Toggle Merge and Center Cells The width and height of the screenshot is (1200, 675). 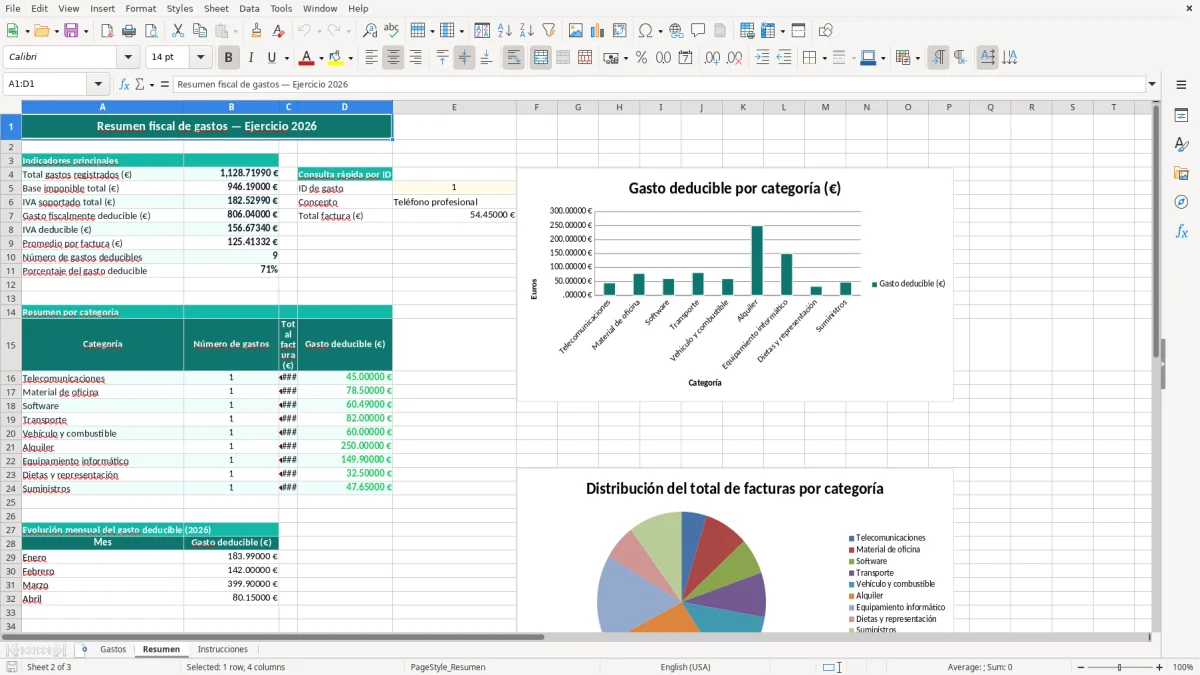(541, 58)
